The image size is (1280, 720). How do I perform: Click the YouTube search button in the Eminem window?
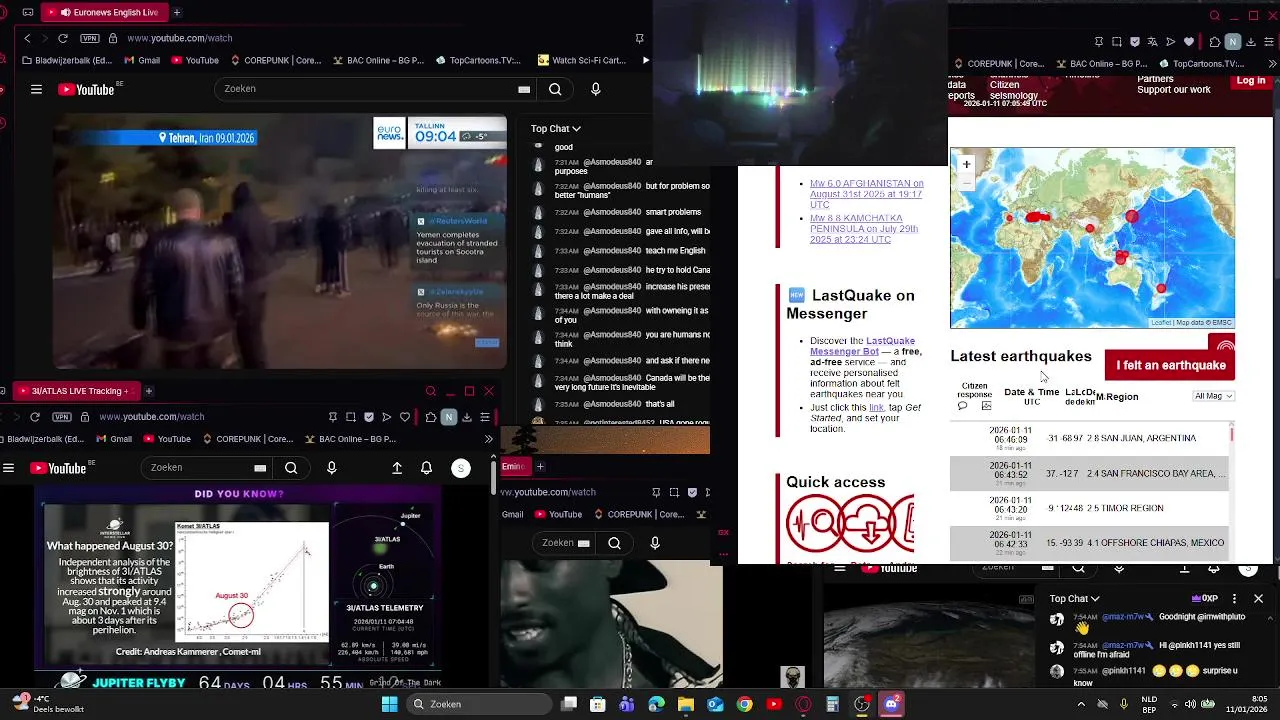point(614,543)
